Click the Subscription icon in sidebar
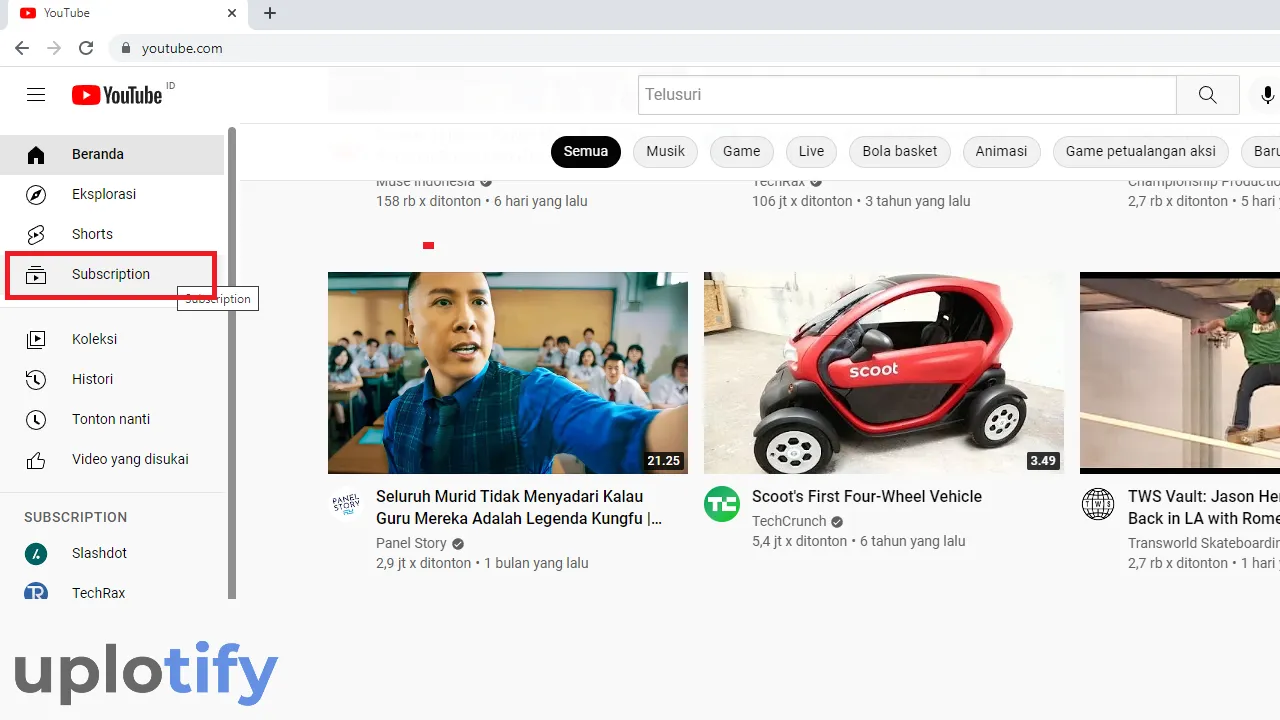This screenshot has height=720, width=1280. [x=36, y=274]
